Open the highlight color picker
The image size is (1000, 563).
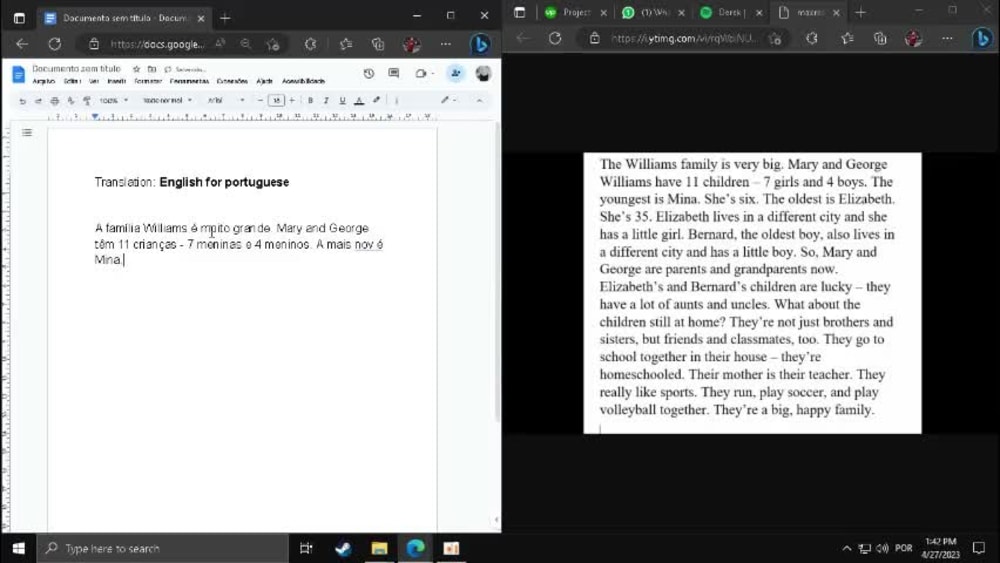point(376,100)
